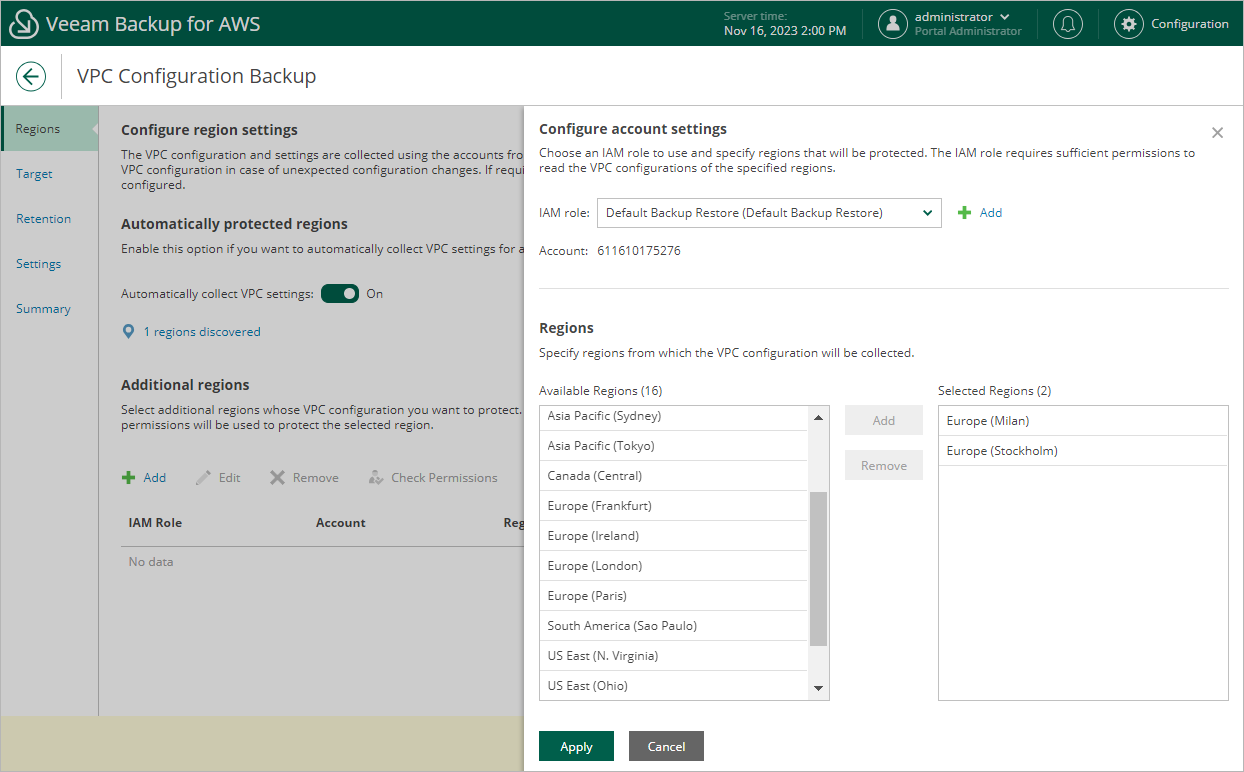This screenshot has height=772, width=1244.
Task: Click the Remove button between region lists
Action: 884,465
